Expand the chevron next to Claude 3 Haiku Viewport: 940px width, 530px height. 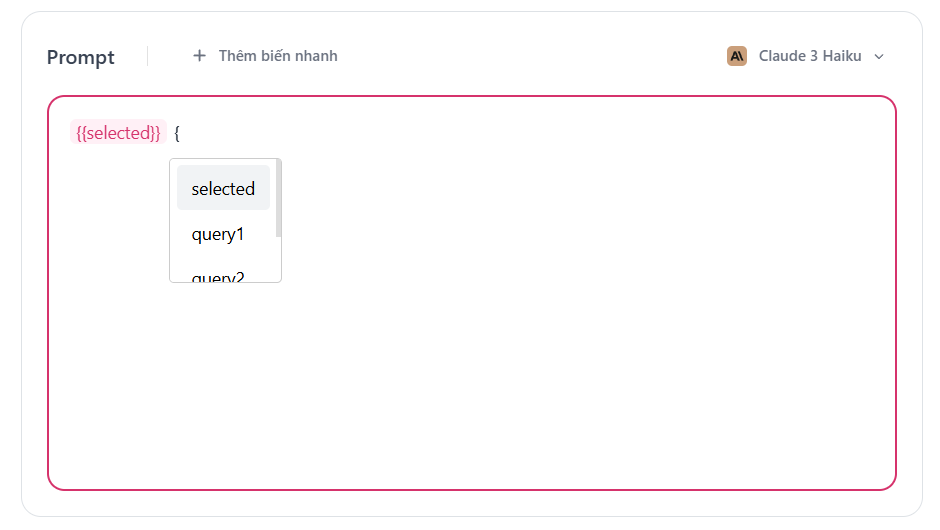tap(879, 57)
